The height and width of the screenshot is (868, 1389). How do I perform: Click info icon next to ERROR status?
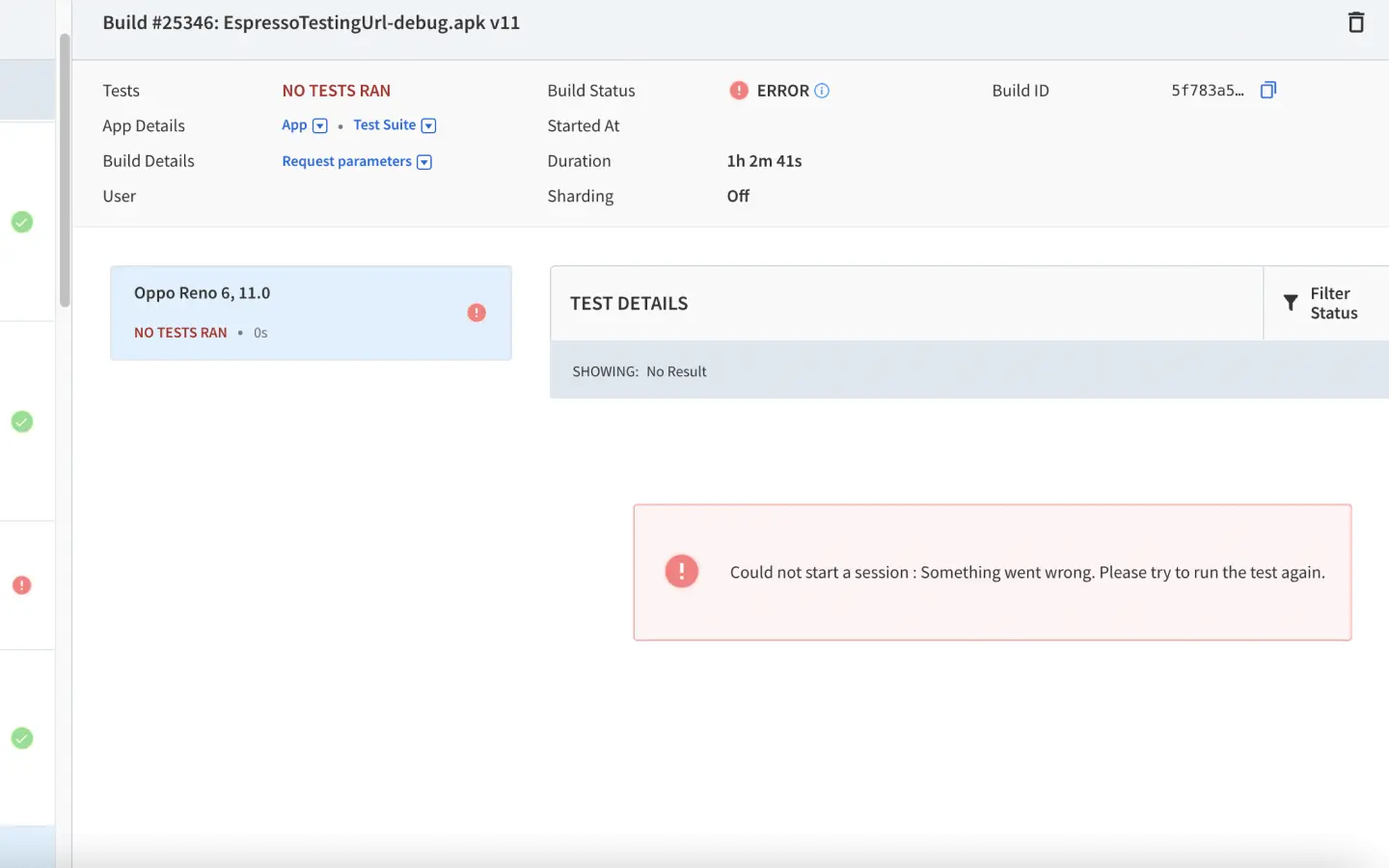pos(822,91)
